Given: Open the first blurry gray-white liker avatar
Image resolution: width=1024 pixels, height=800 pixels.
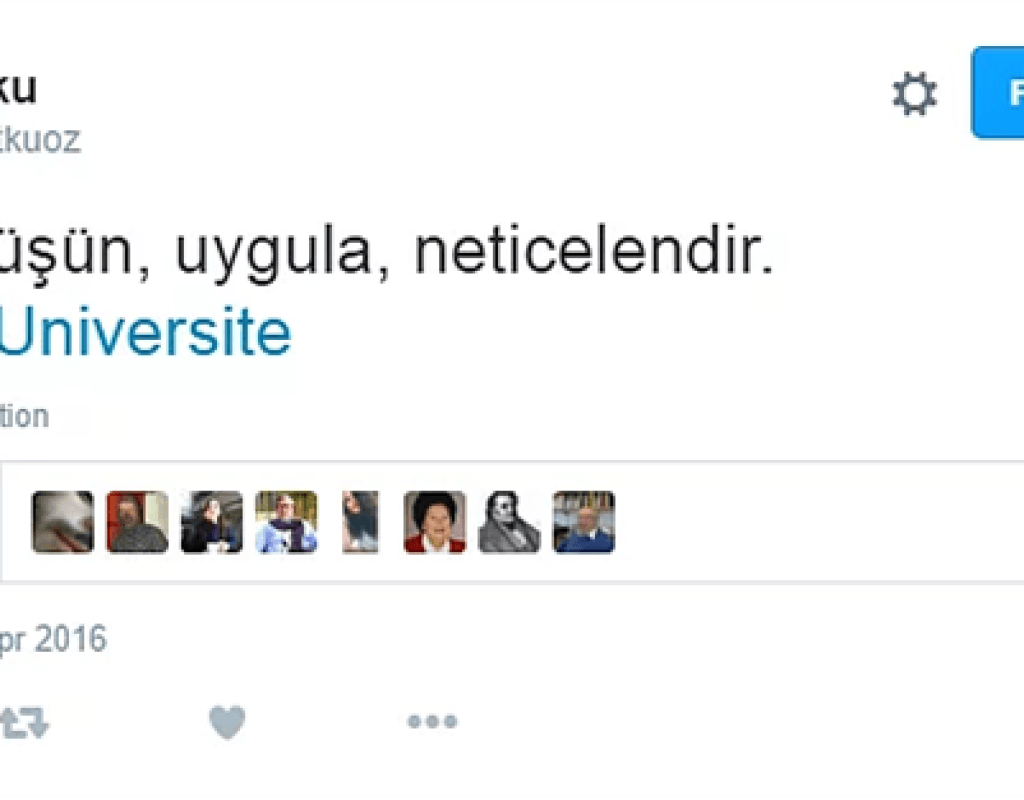Looking at the screenshot, I should coord(63,522).
